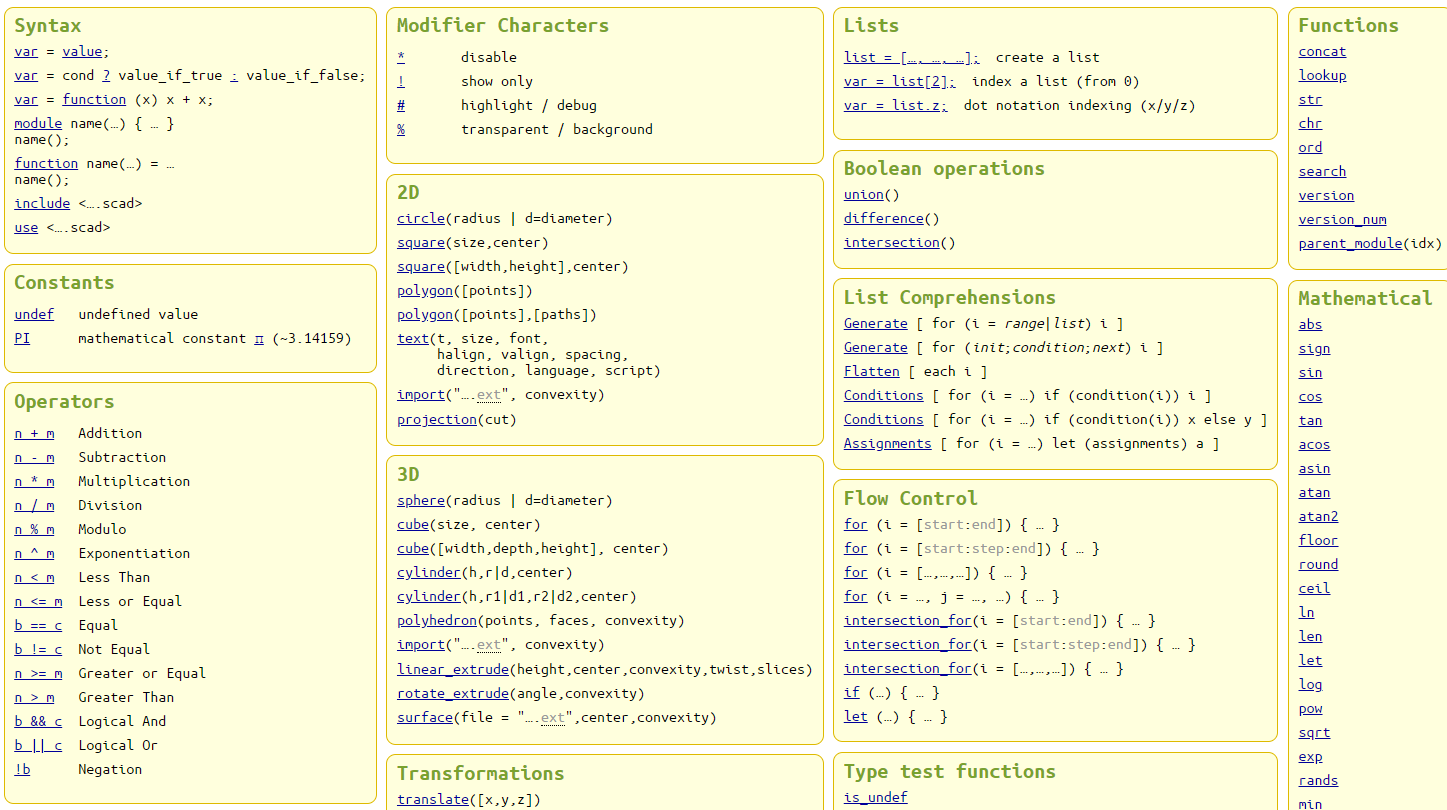Click the sqrt link in Mathematical
The height and width of the screenshot is (810, 1447).
(1314, 733)
